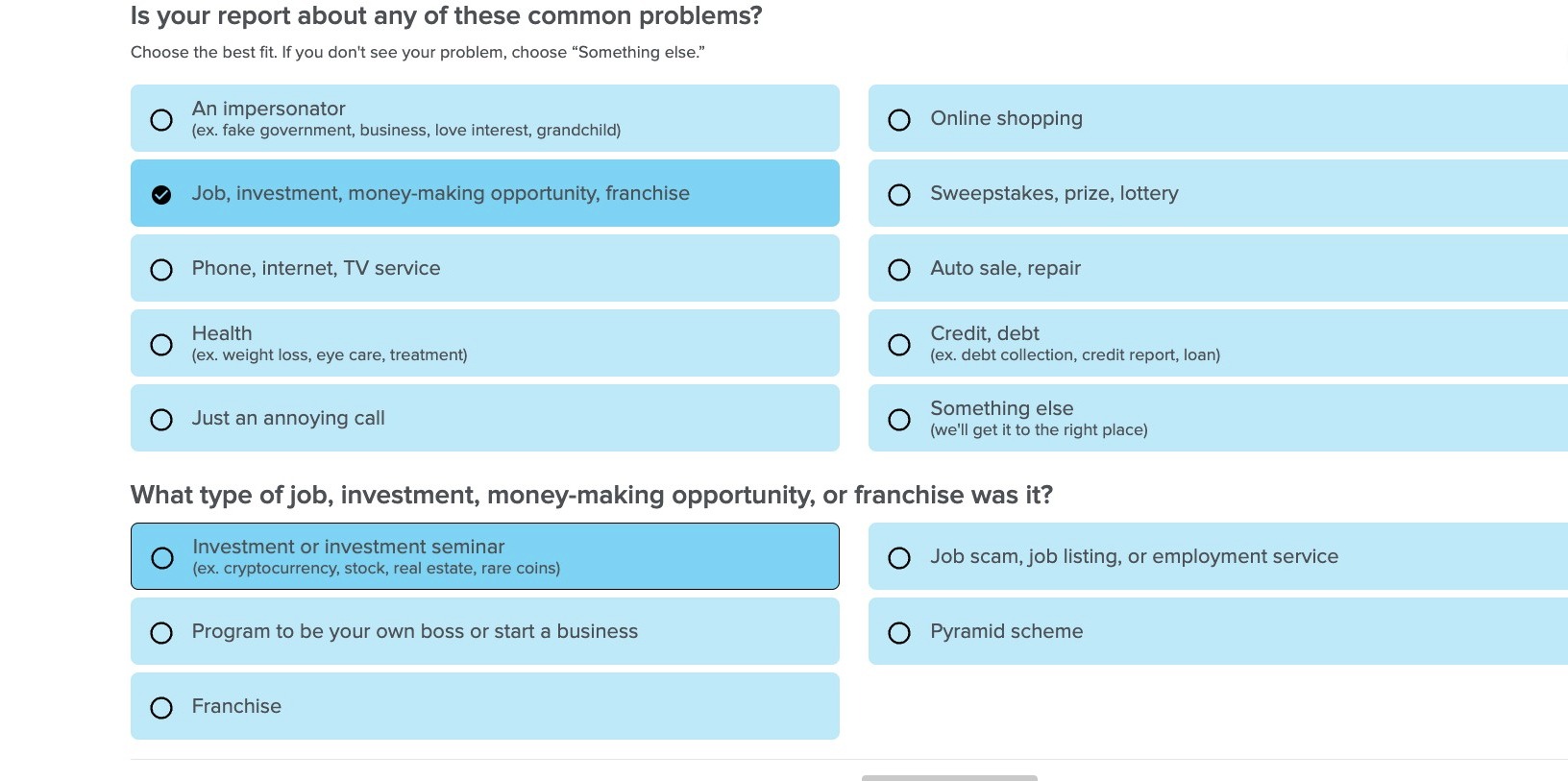The height and width of the screenshot is (781, 1568).
Task: Select the 'An impersonator' radio option
Action: [161, 119]
